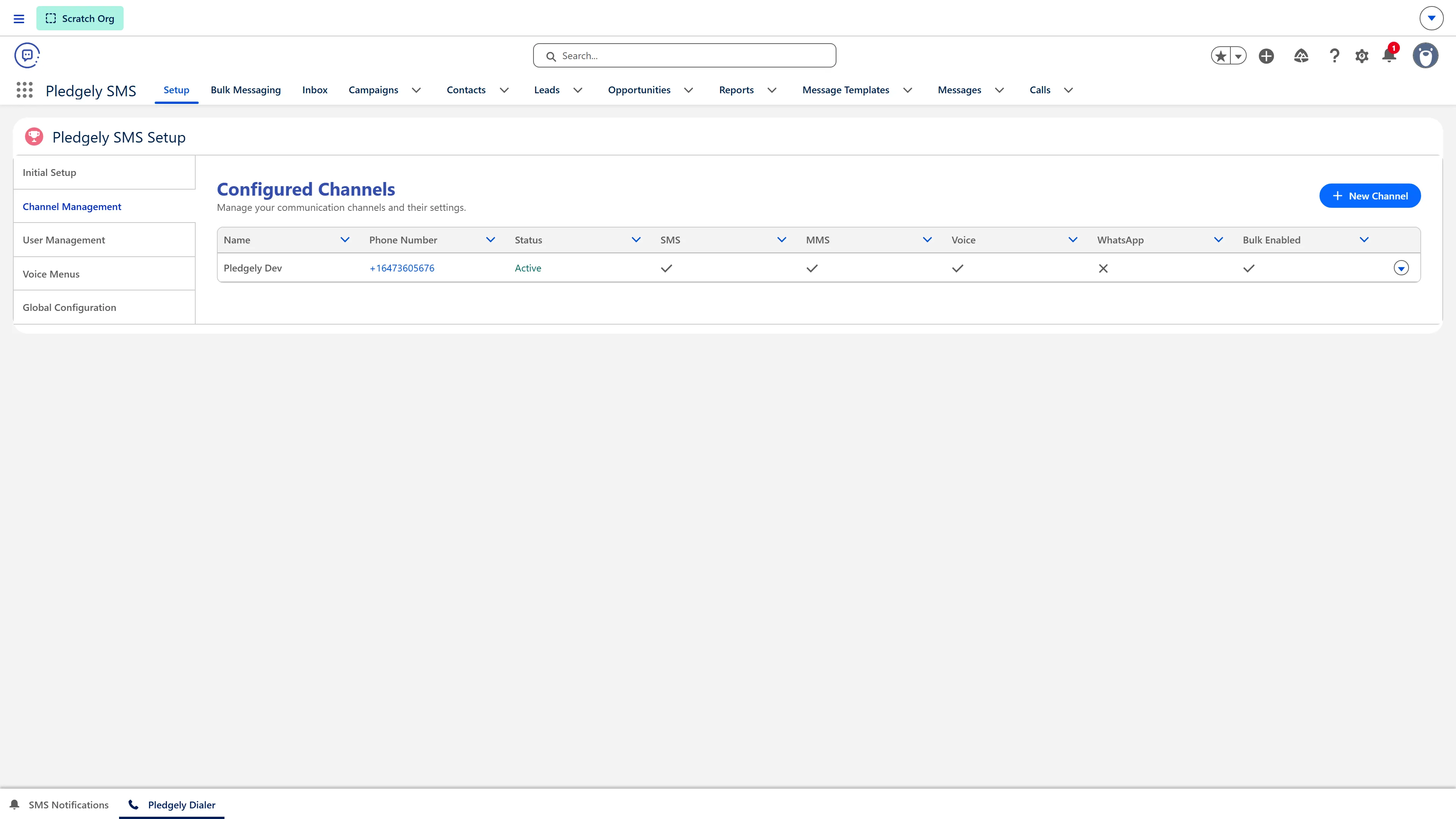Open the App Launcher dots grid
The image size is (1456, 819).
[24, 90]
